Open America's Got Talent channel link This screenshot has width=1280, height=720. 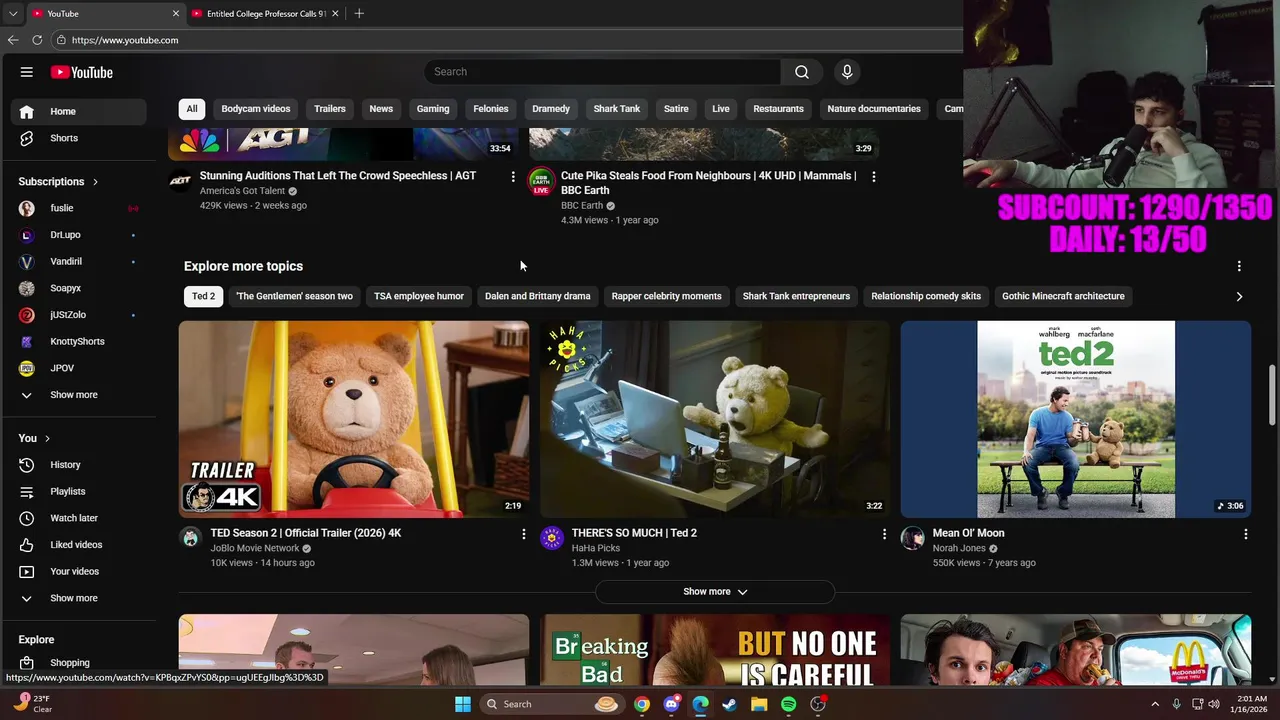tap(242, 191)
